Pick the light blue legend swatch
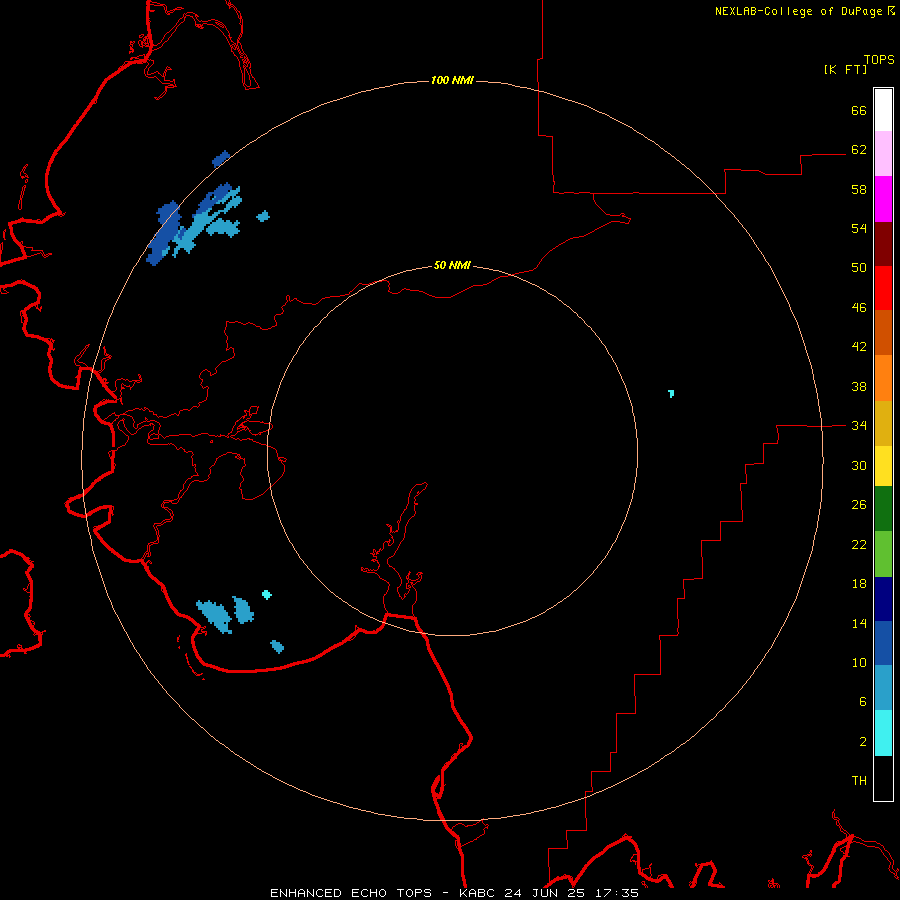This screenshot has width=900, height=900. [883, 688]
